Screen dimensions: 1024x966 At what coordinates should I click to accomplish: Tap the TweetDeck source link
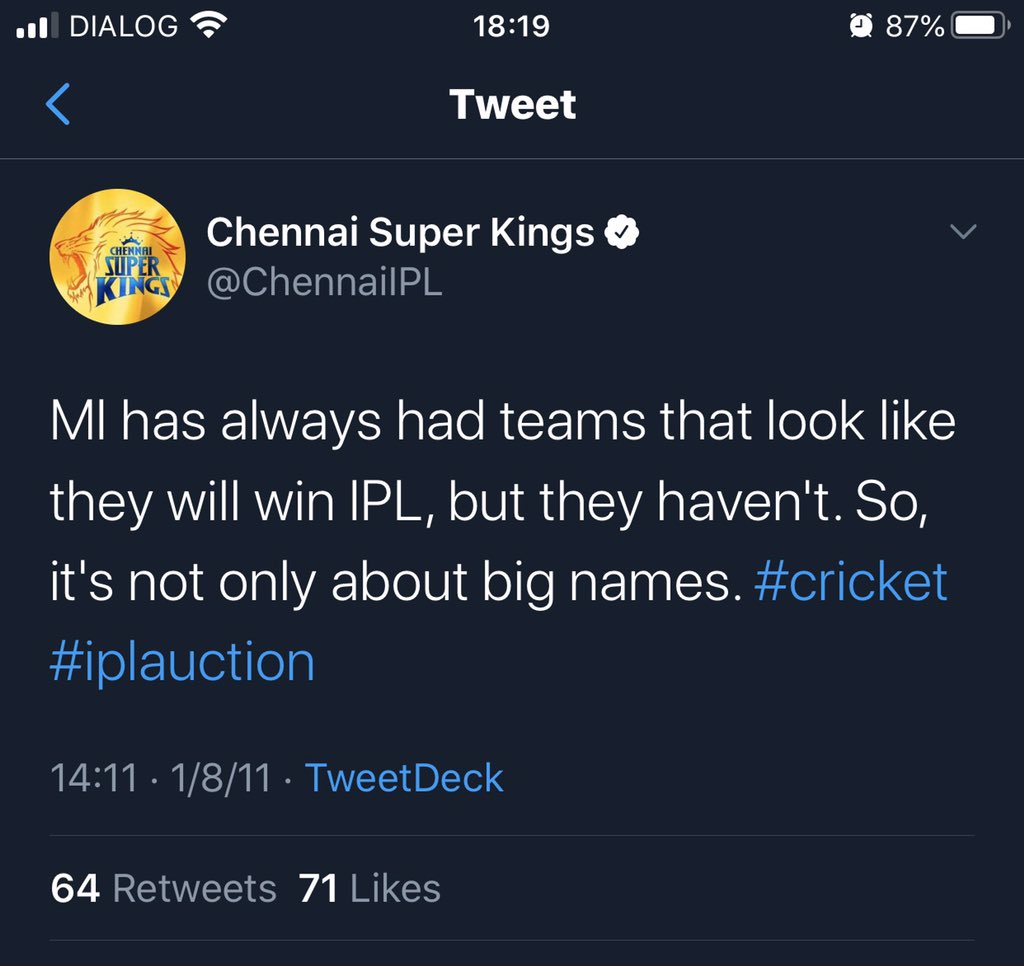pyautogui.click(x=404, y=778)
